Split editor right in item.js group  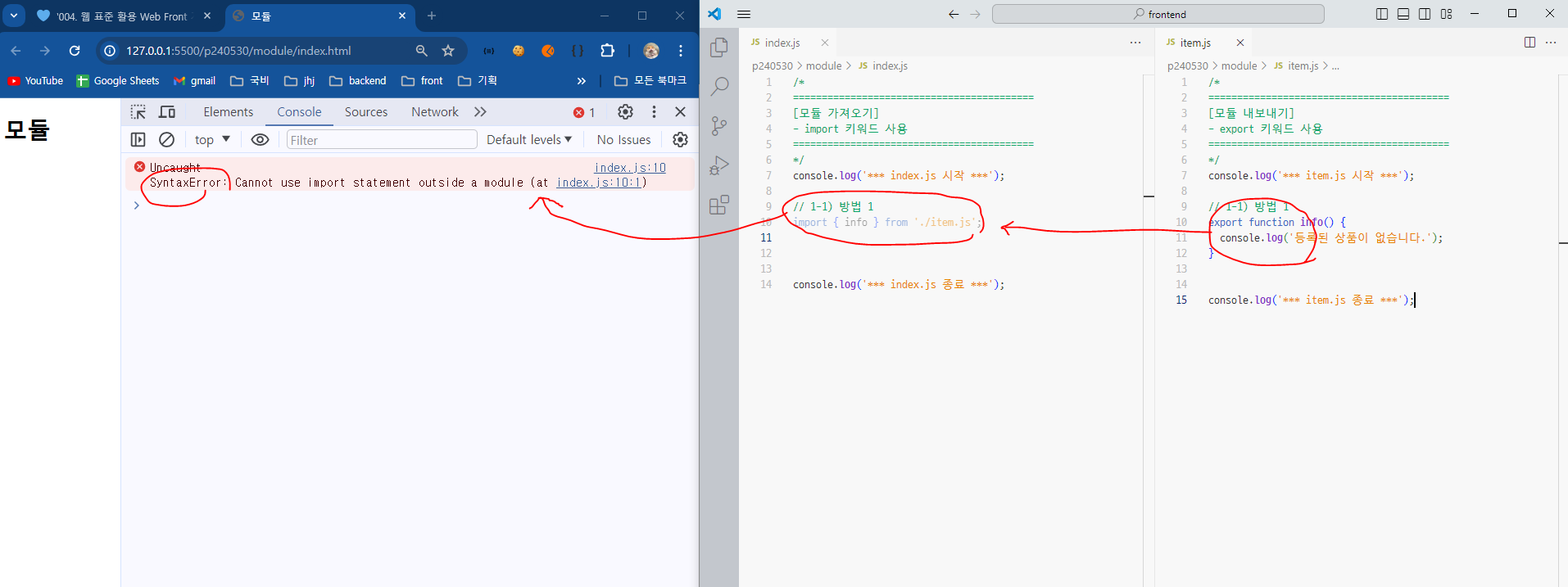pyautogui.click(x=1529, y=43)
